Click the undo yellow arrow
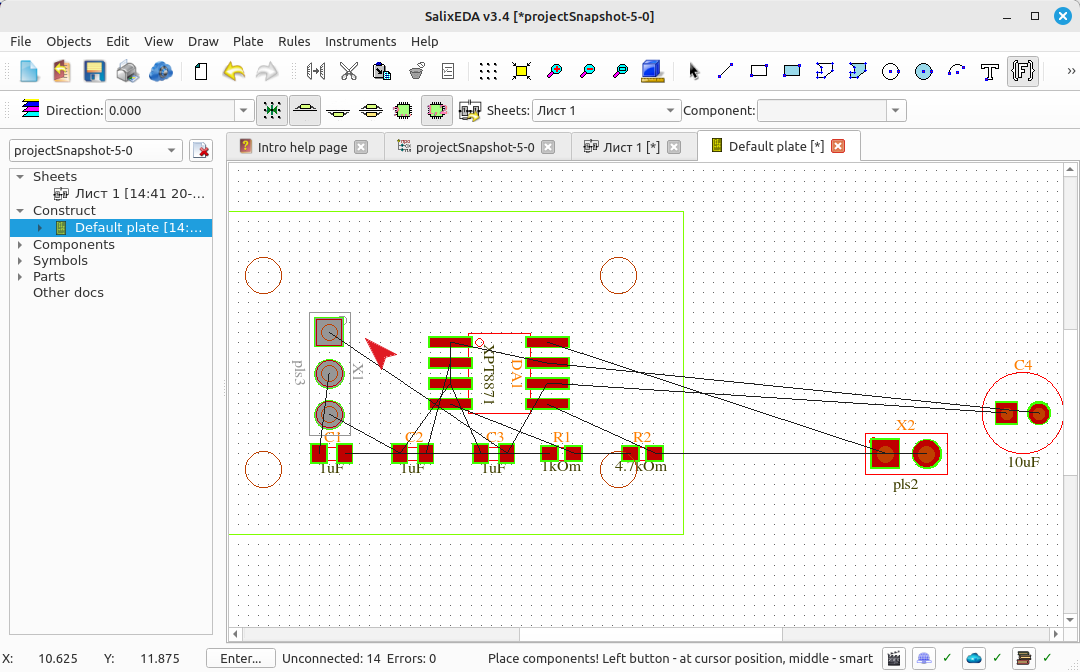This screenshot has height=672, width=1080. pyautogui.click(x=234, y=71)
